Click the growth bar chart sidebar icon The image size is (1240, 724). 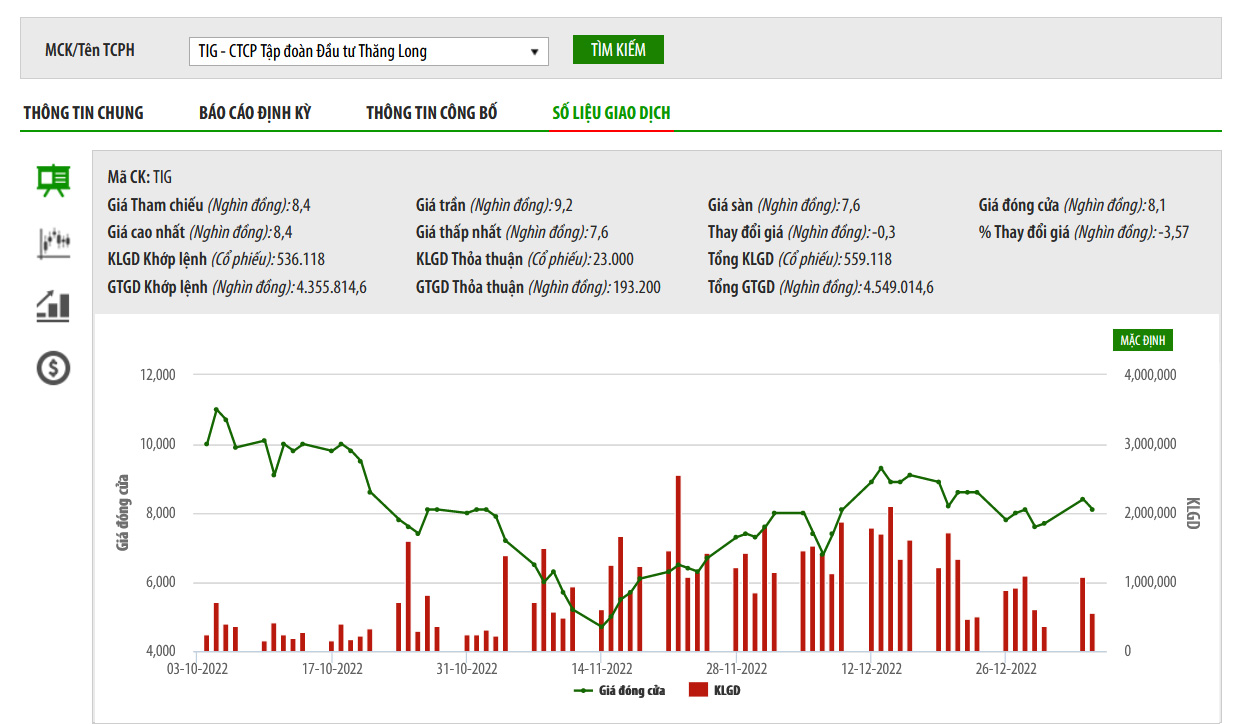53,305
